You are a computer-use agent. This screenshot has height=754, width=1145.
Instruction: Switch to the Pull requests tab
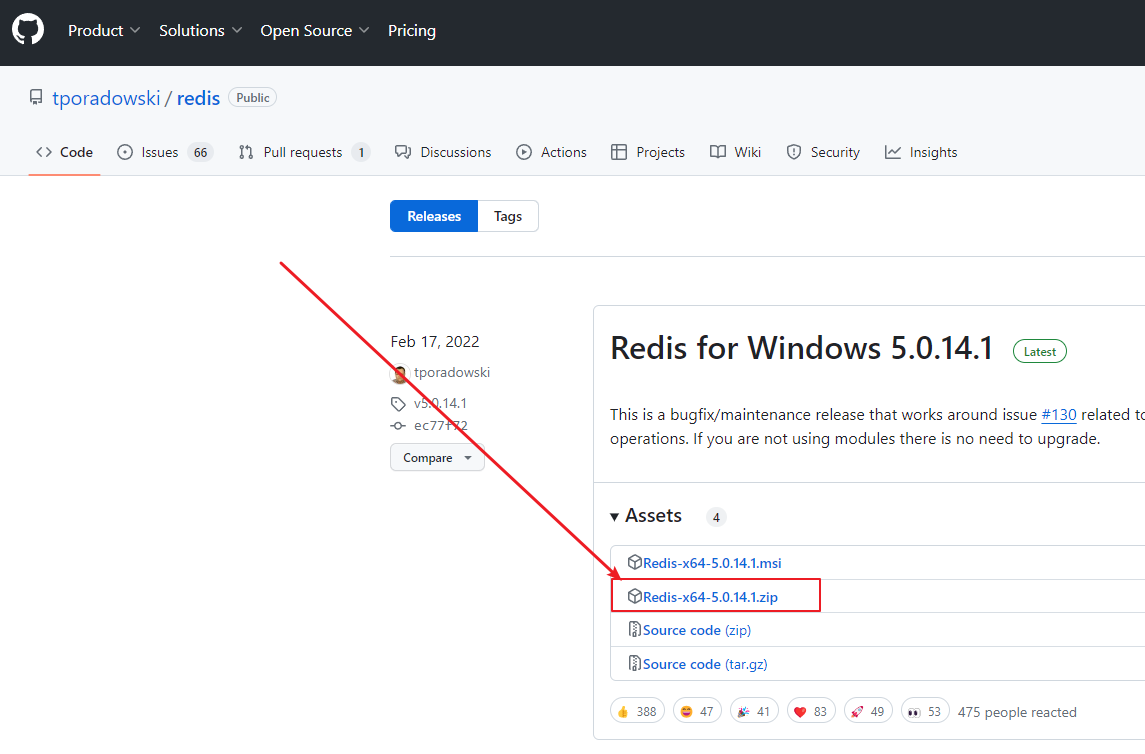[x=304, y=152]
